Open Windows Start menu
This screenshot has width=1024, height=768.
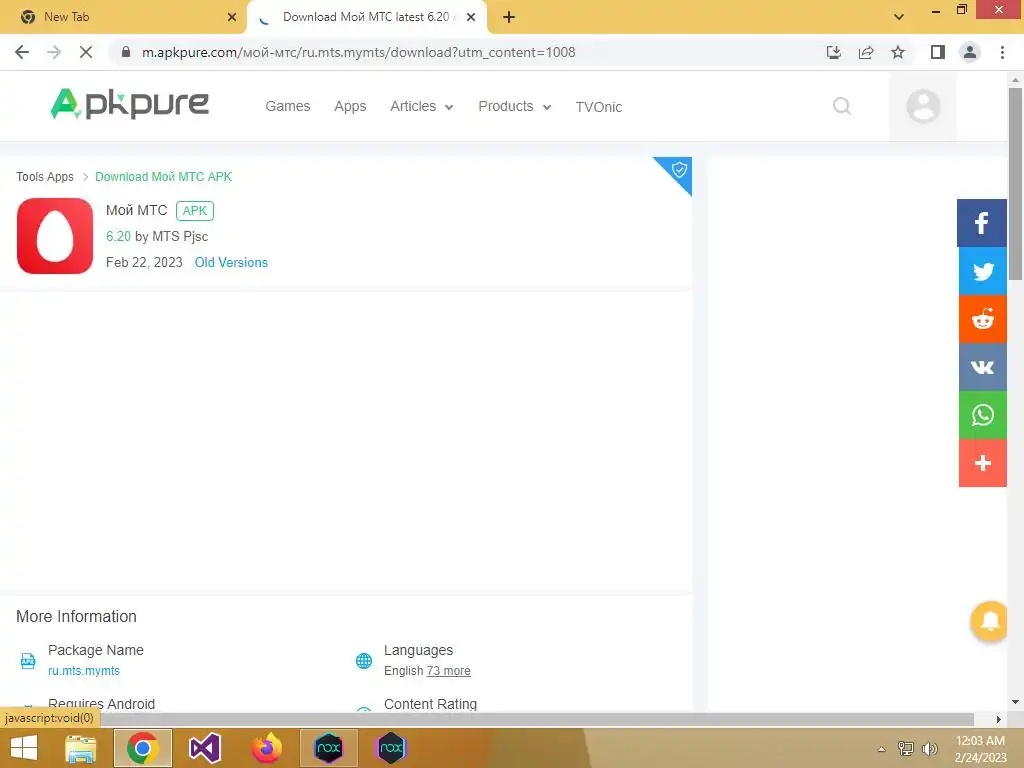click(24, 748)
